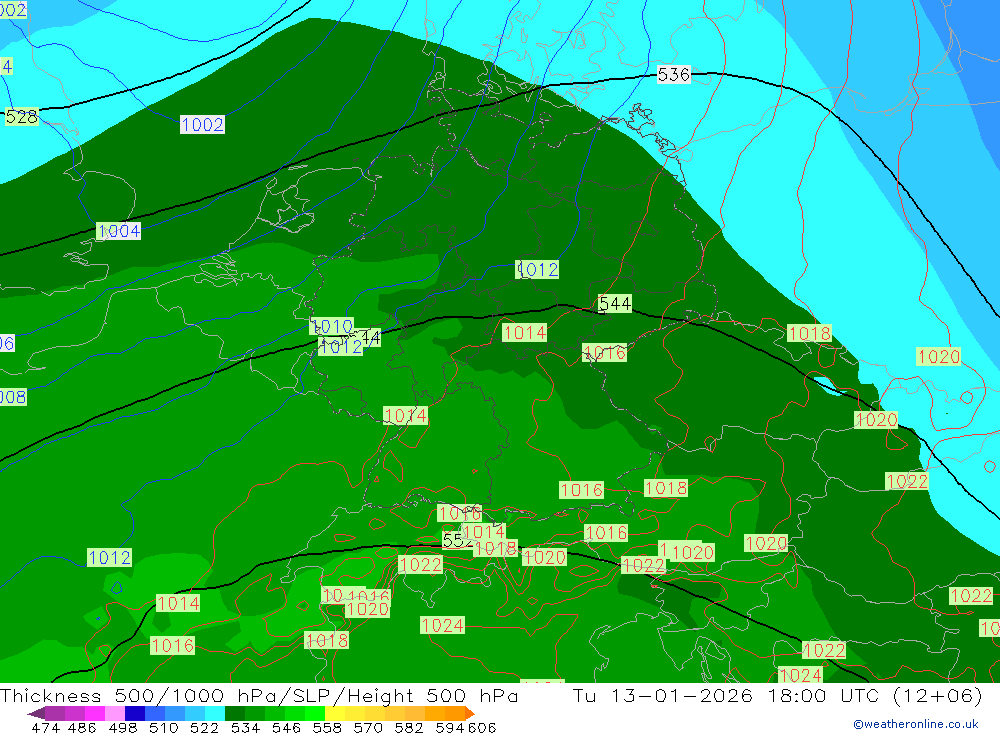Select the cyan swatch in the colour scale
The image size is (1000, 733).
pos(215,713)
